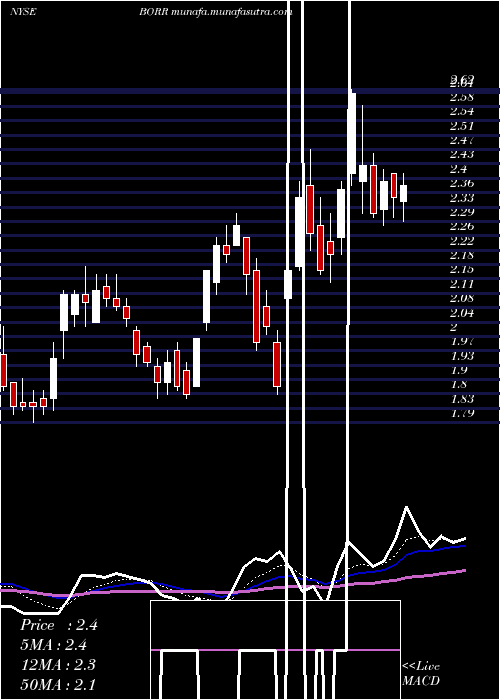Click the 2.4 price axis label
This screenshot has height=700, width=500.
coord(458,169)
